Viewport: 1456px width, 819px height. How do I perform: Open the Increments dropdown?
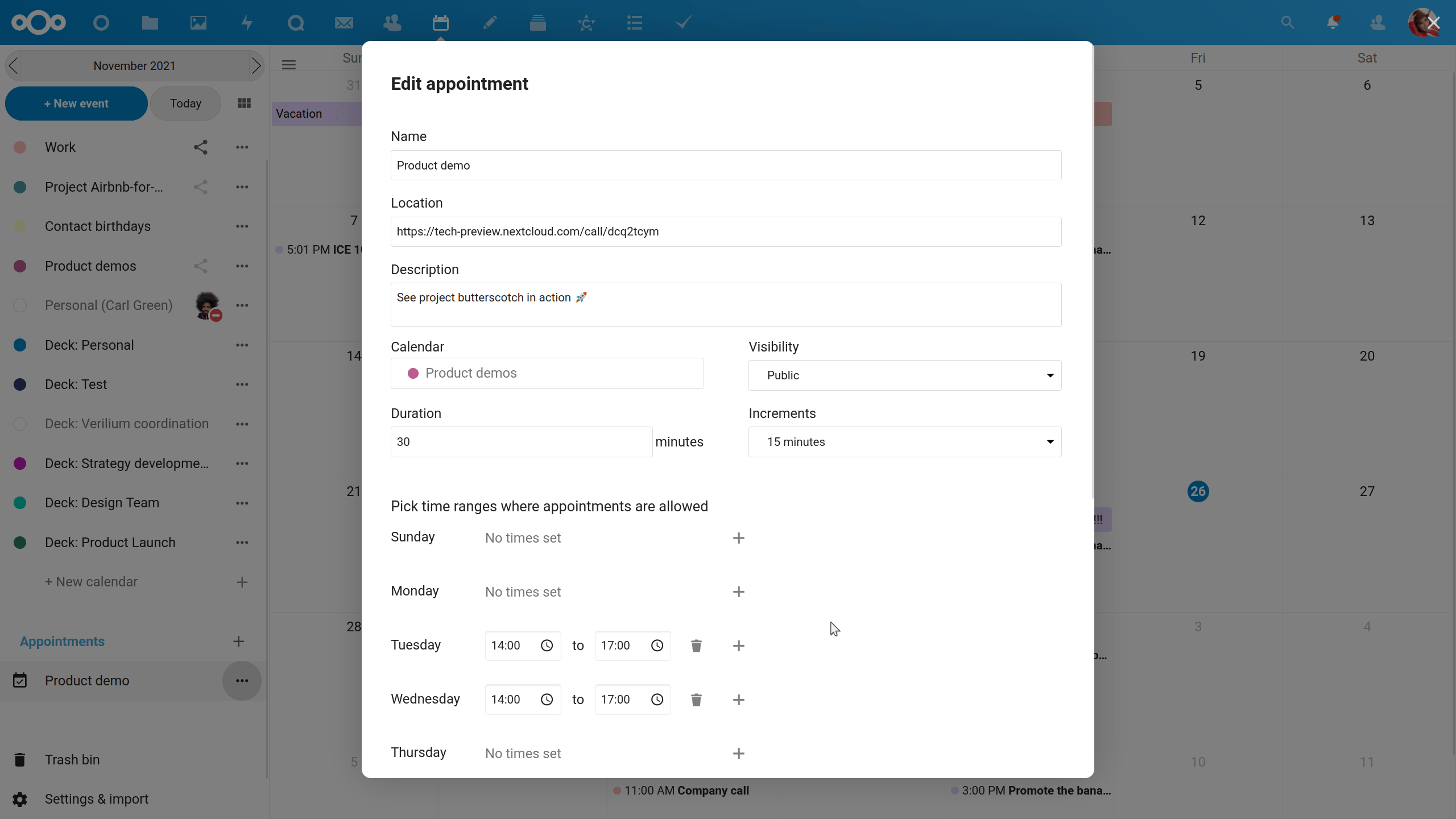pos(905,442)
